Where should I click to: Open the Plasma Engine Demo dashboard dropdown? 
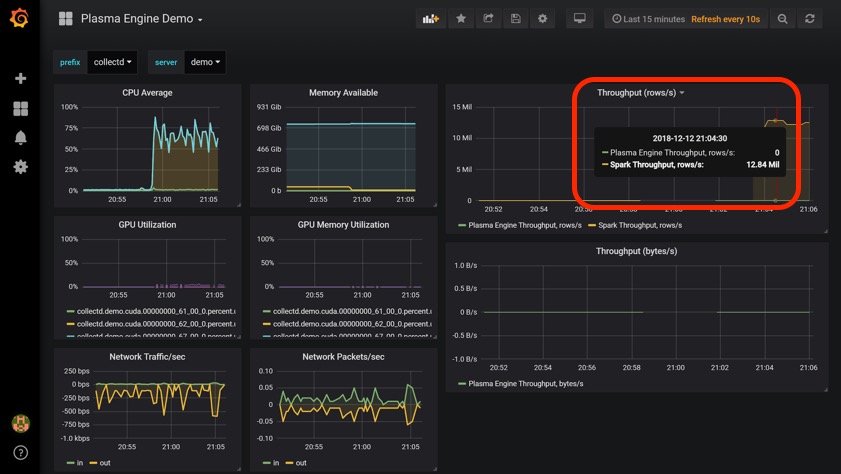pos(140,19)
